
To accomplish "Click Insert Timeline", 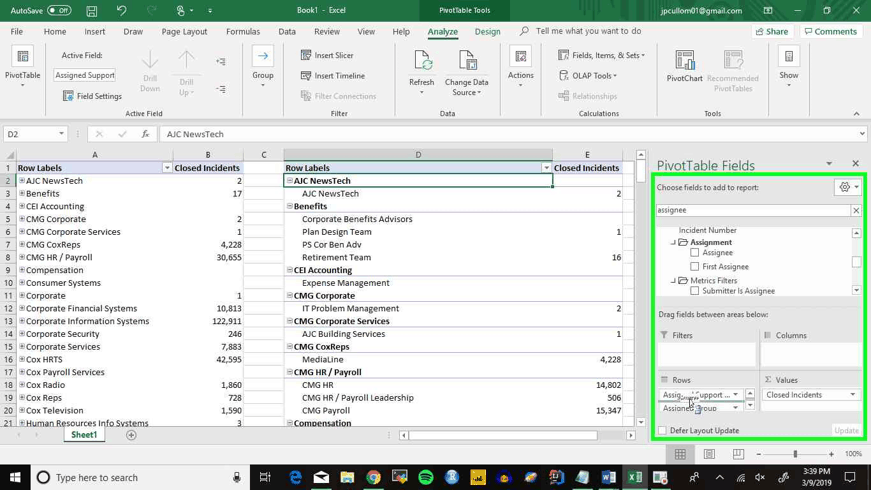I will (333, 76).
